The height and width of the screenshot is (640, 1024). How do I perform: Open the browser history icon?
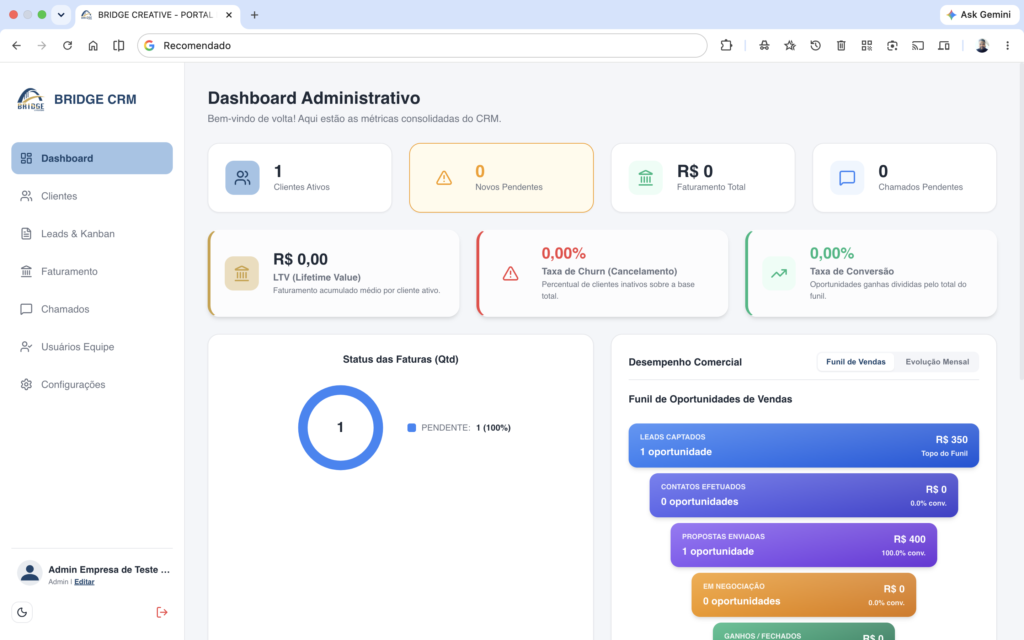tap(816, 46)
